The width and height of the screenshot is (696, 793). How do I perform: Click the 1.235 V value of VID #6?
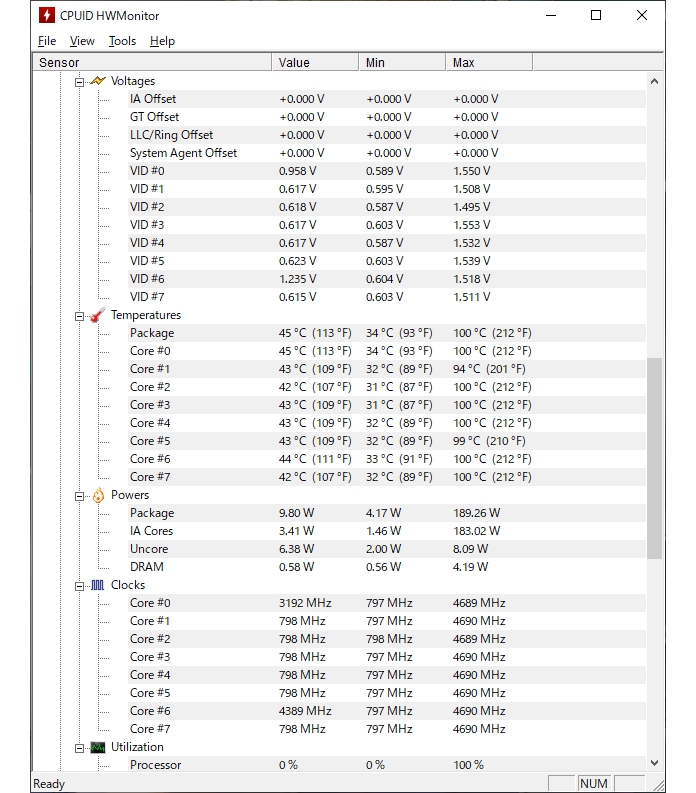(297, 279)
